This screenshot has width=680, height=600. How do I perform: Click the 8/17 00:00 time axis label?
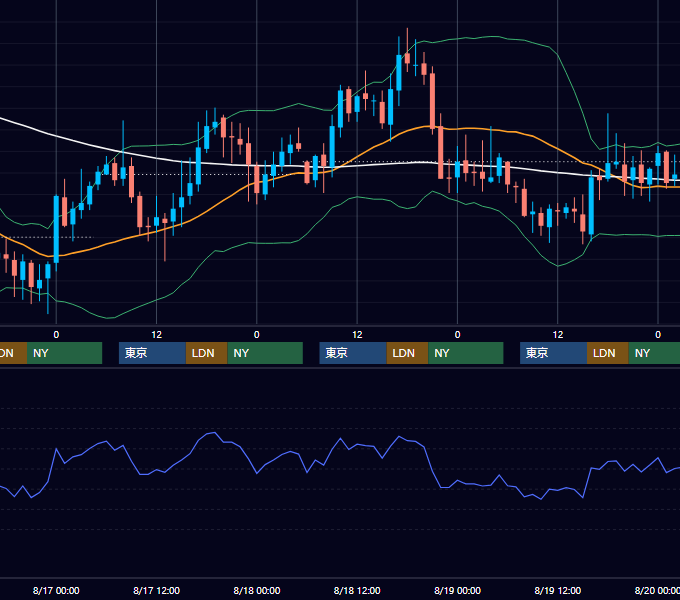[56, 590]
